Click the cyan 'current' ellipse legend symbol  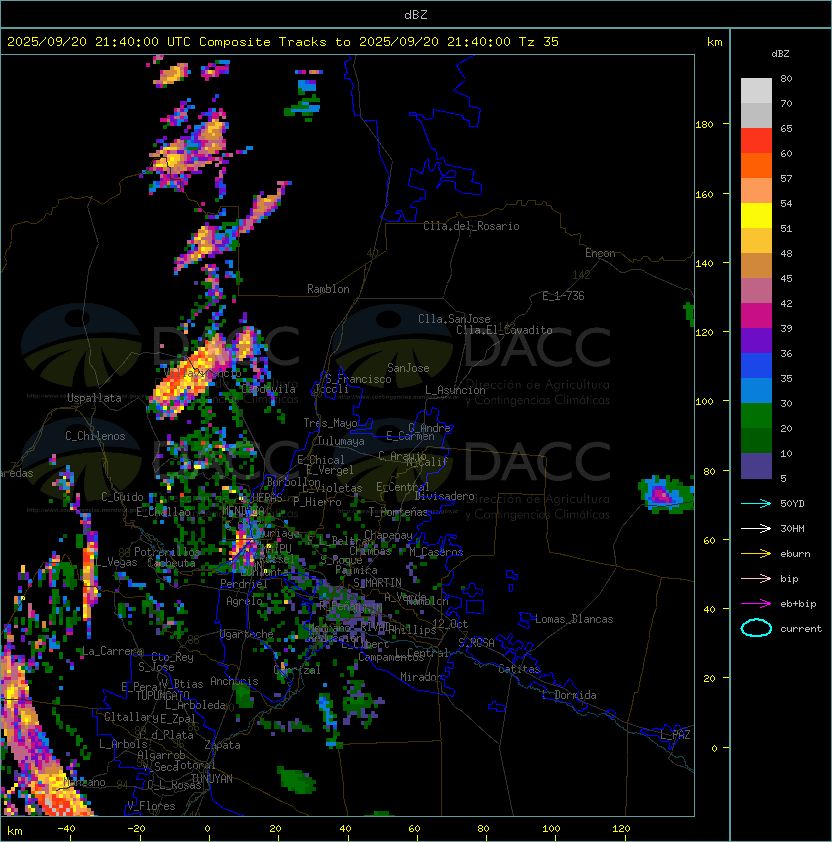(x=756, y=628)
